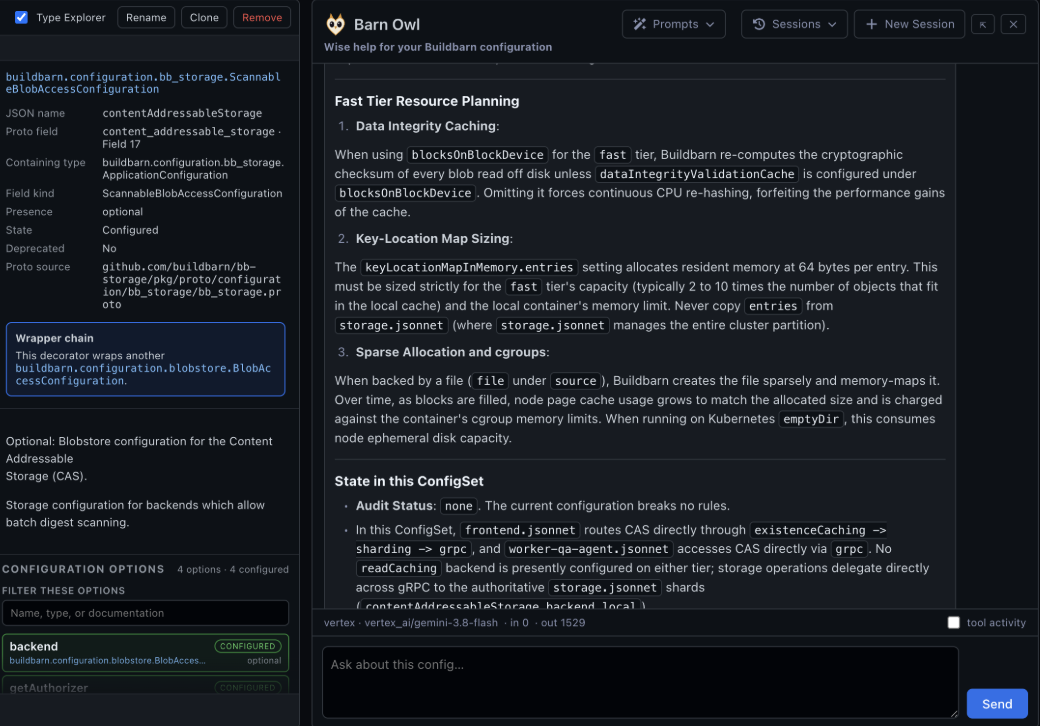1040x726 pixels.
Task: Click the CONFIGURED badge on backend
Action: (x=247, y=646)
